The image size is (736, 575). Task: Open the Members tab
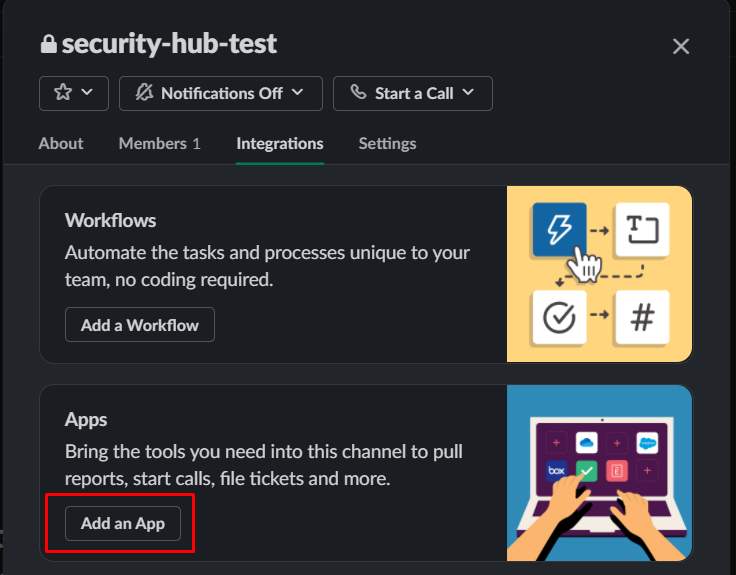[160, 144]
